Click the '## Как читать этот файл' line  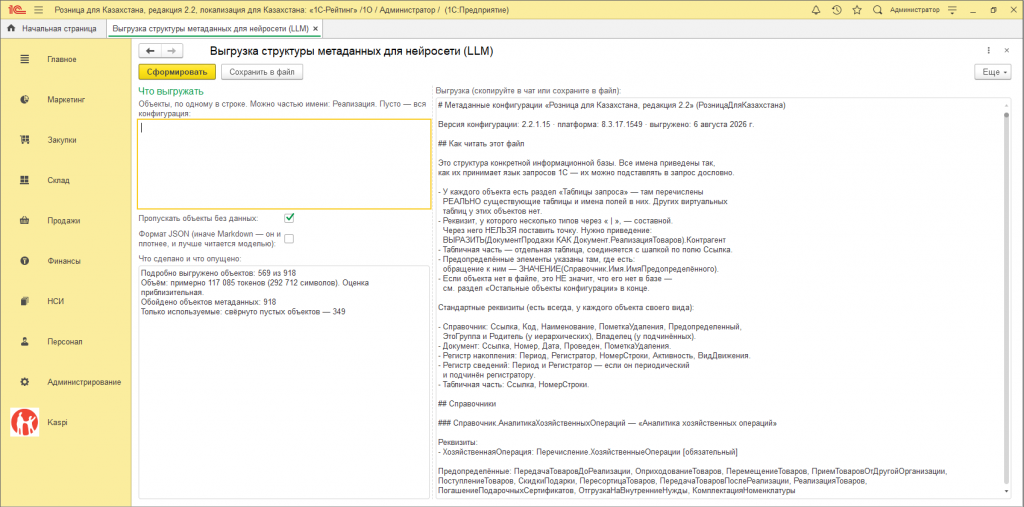[x=481, y=143]
